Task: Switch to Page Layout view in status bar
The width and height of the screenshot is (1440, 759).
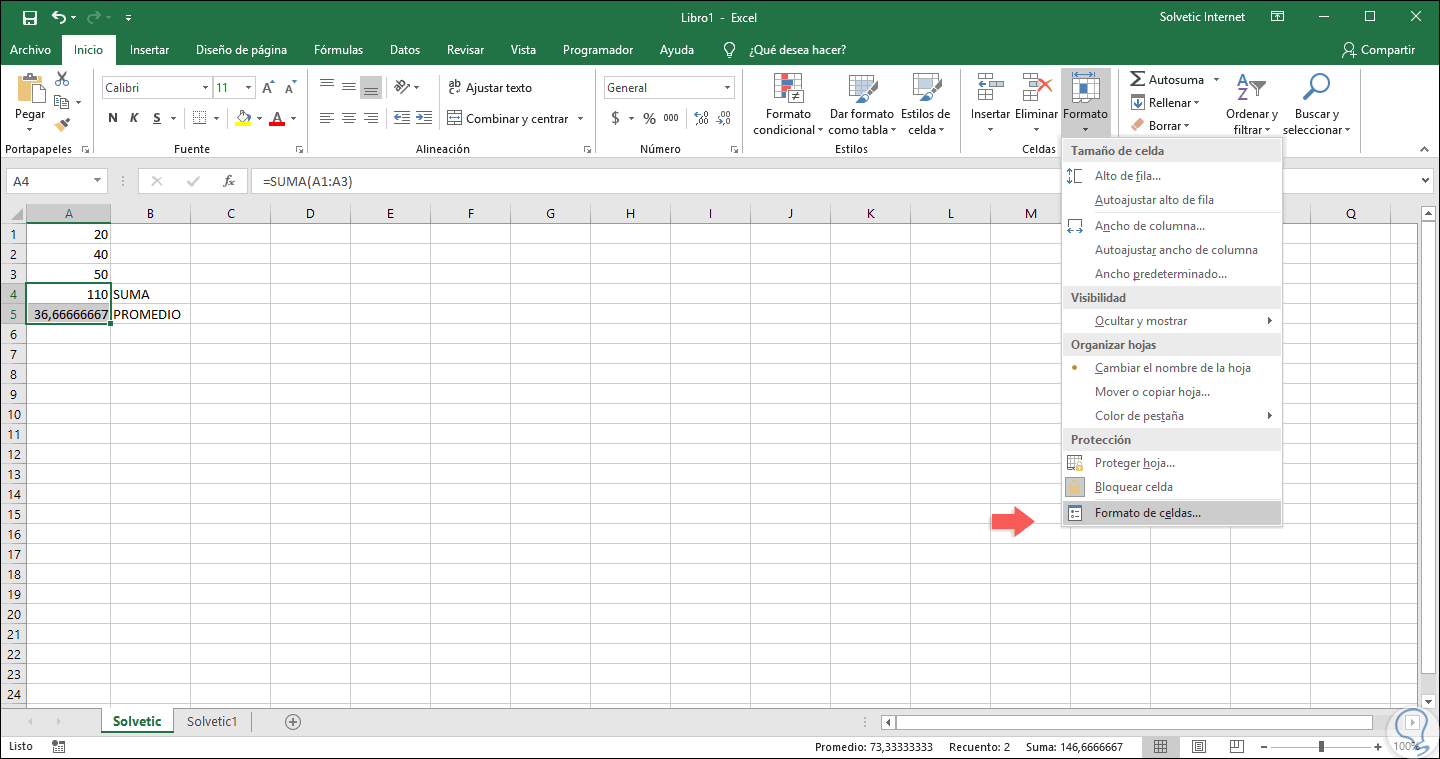Action: coord(1198,746)
